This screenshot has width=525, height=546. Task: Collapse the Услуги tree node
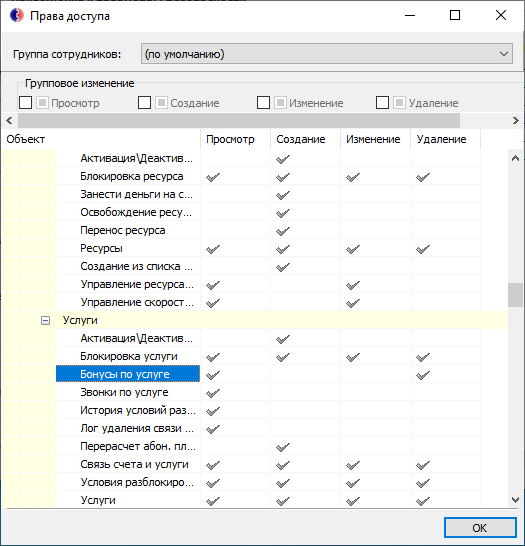click(45, 320)
